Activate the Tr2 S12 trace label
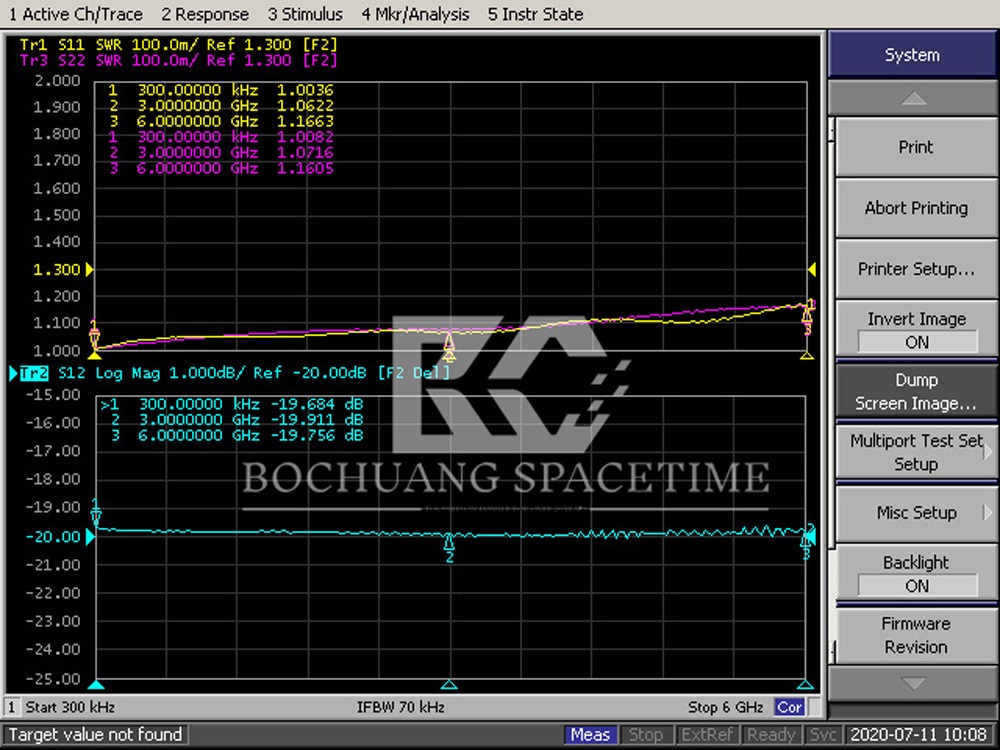 (x=36, y=373)
